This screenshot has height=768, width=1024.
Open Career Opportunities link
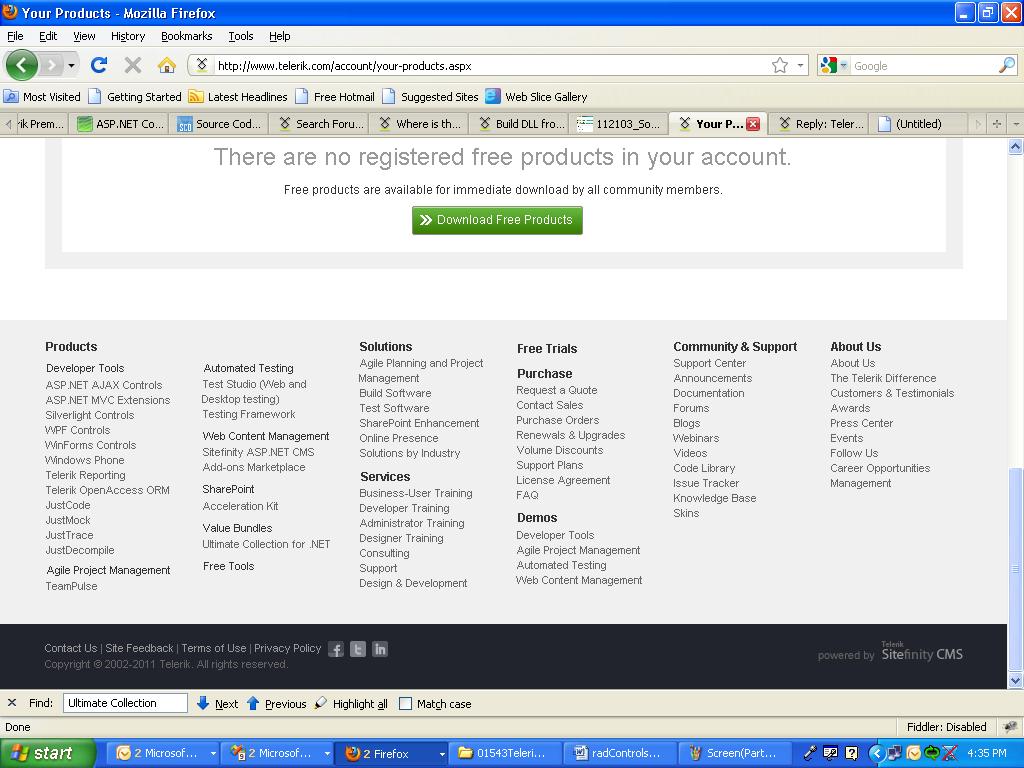(x=880, y=468)
